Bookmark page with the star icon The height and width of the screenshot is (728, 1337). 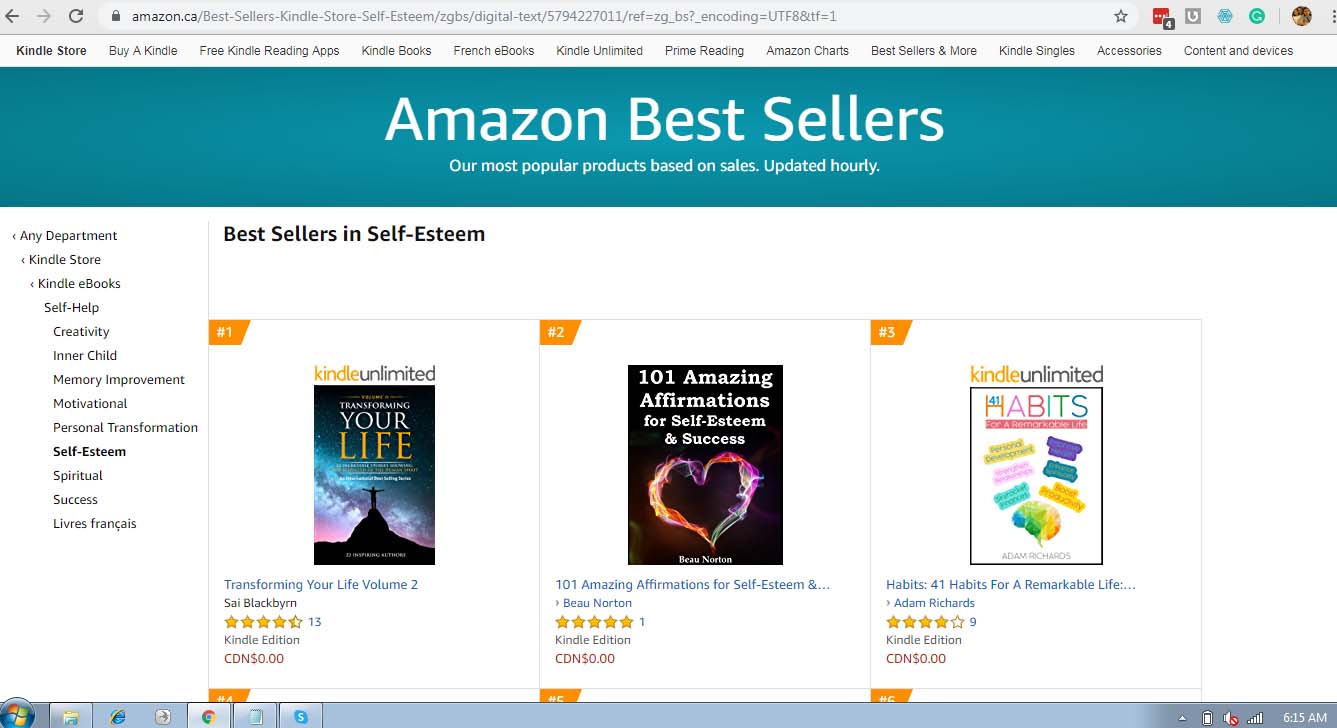click(x=1121, y=16)
